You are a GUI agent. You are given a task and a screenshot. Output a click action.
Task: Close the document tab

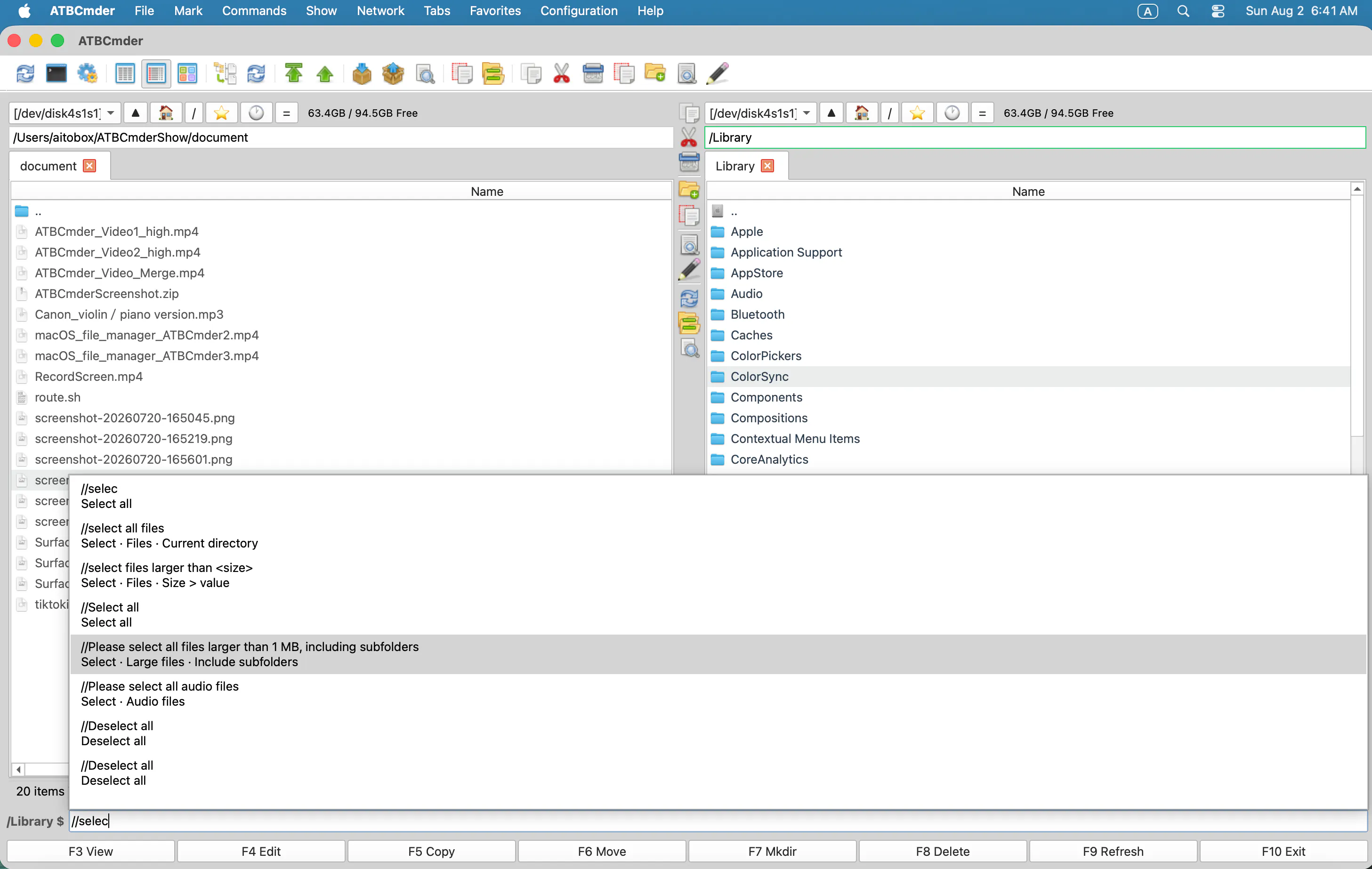(89, 166)
